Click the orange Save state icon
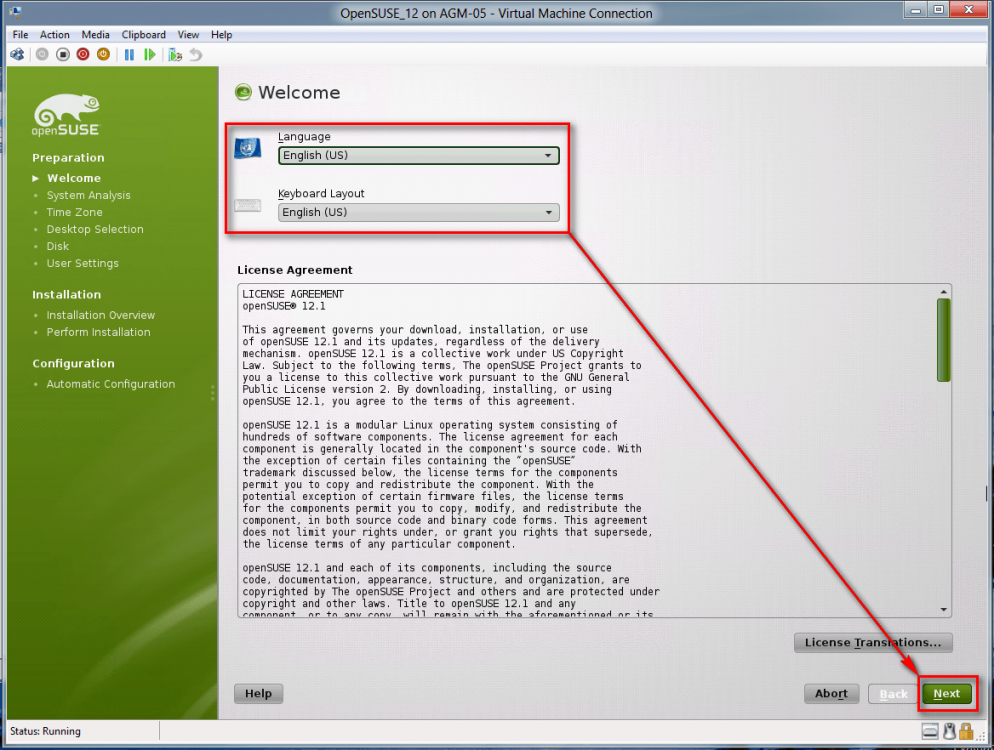This screenshot has height=750, width=994. tap(103, 55)
